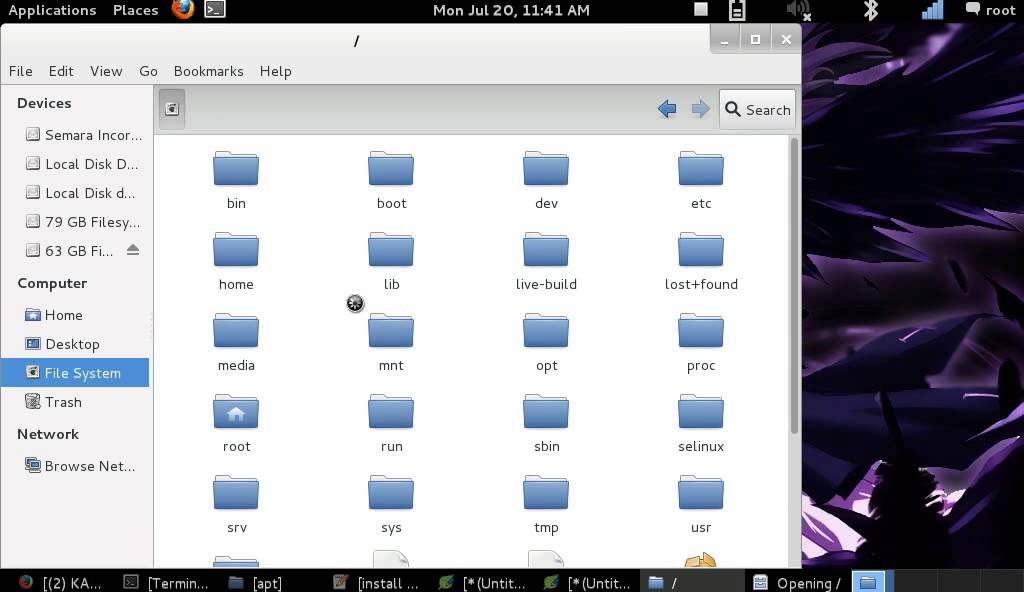Image resolution: width=1024 pixels, height=592 pixels.
Task: Open the Edit menu
Action: [x=61, y=71]
